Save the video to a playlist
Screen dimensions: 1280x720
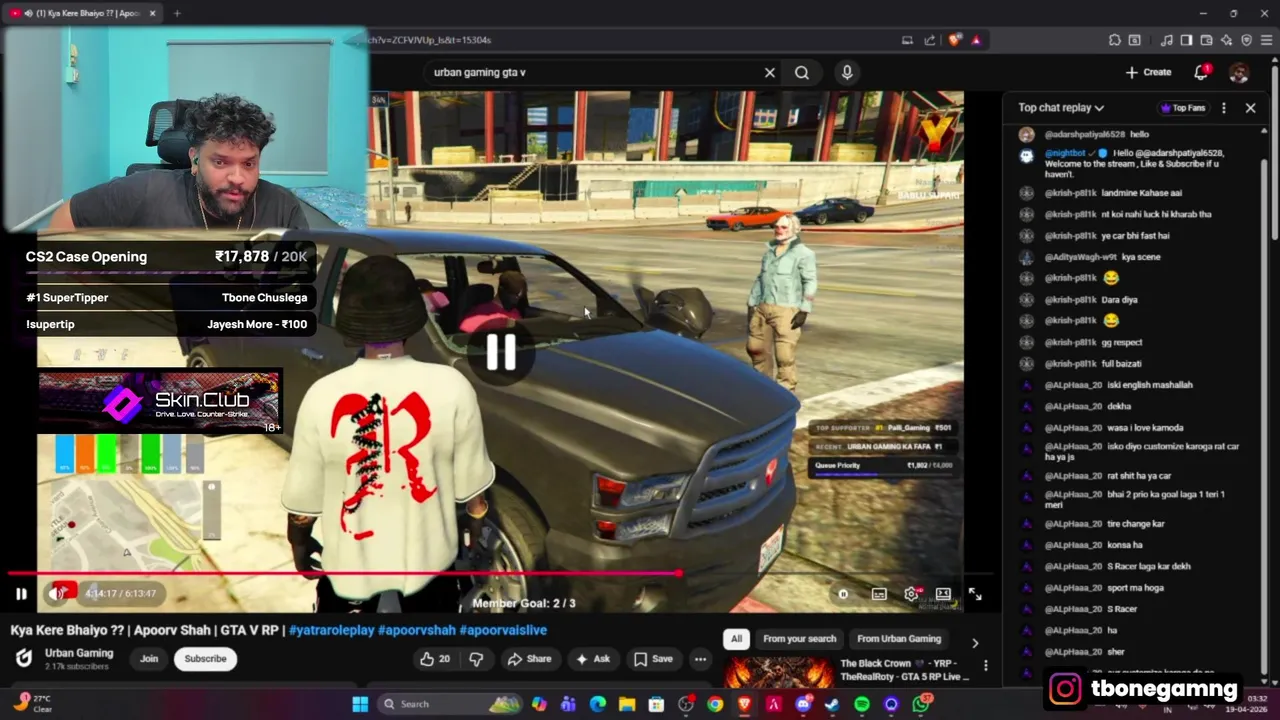click(x=652, y=659)
